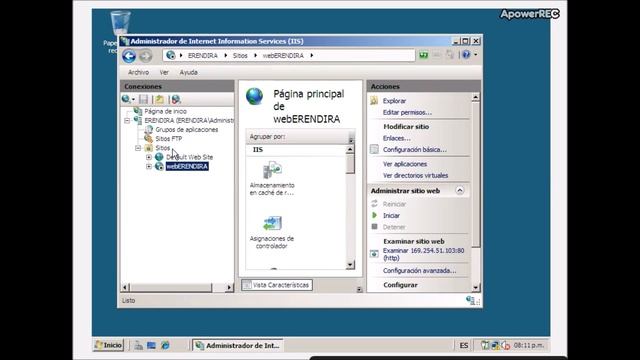Open Enlaces link
Viewport: 640px width, 360px height.
[397, 138]
